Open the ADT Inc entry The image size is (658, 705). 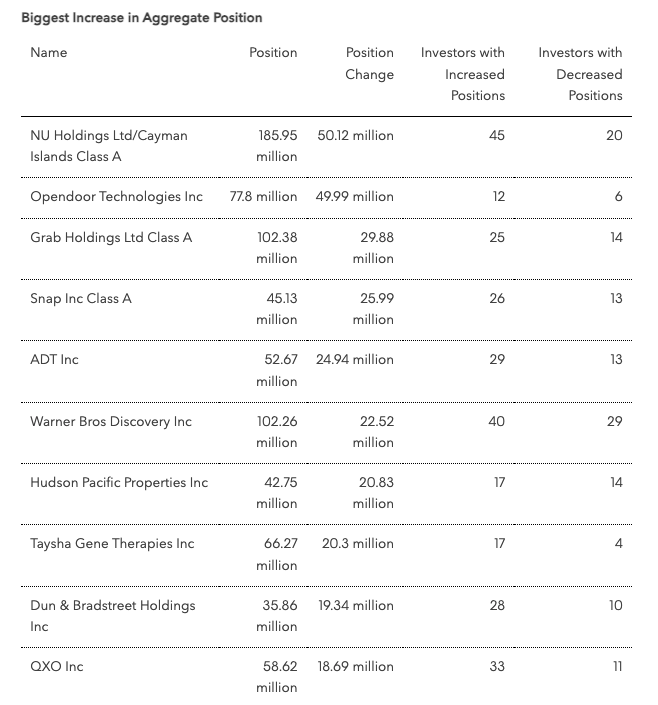point(54,360)
